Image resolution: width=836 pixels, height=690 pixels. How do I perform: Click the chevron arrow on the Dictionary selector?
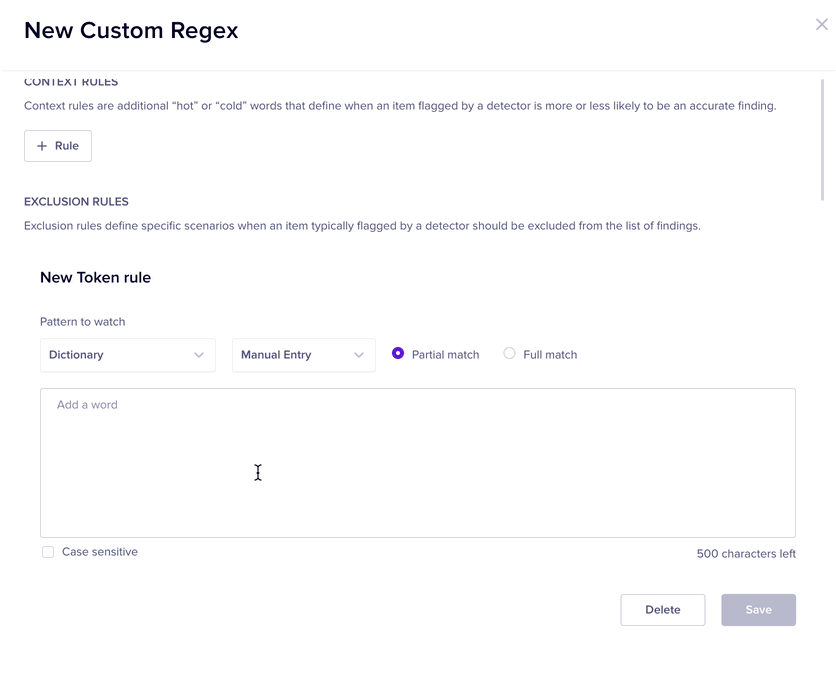click(199, 355)
